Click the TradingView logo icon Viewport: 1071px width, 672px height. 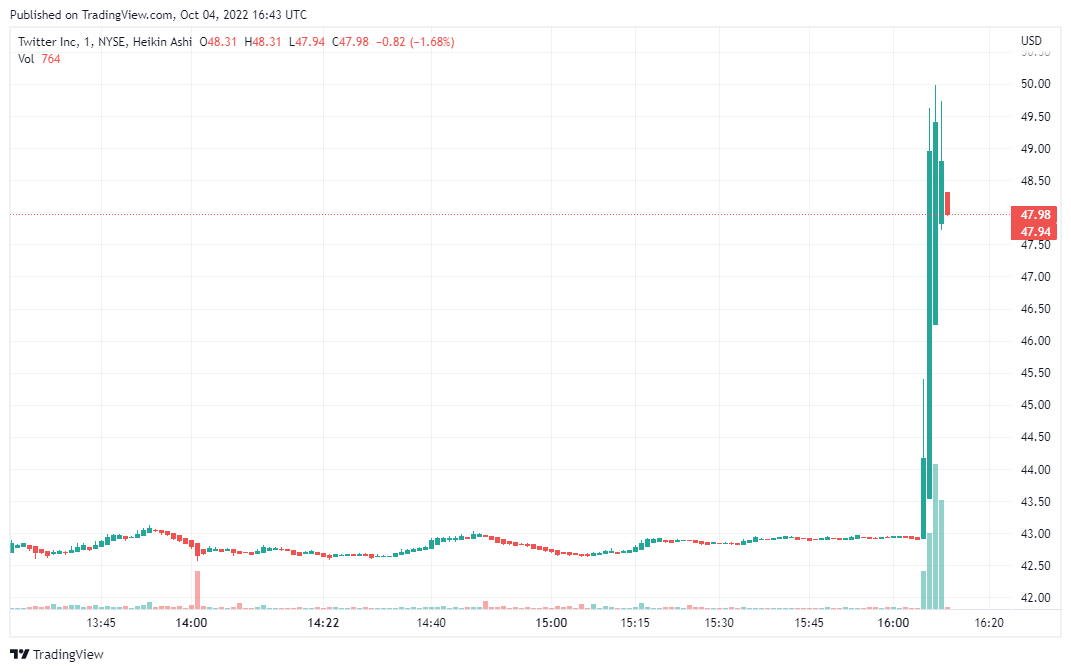[19, 654]
